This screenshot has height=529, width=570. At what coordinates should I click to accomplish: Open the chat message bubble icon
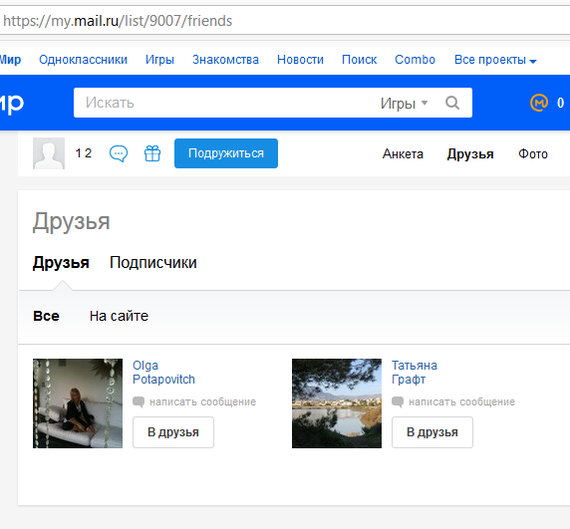pos(119,153)
